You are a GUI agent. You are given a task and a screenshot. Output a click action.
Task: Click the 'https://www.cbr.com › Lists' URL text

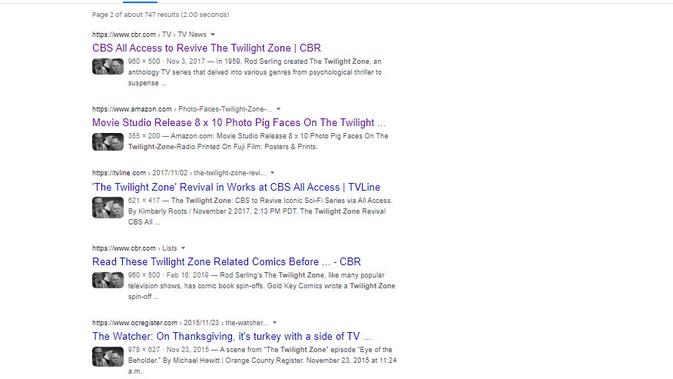click(134, 248)
